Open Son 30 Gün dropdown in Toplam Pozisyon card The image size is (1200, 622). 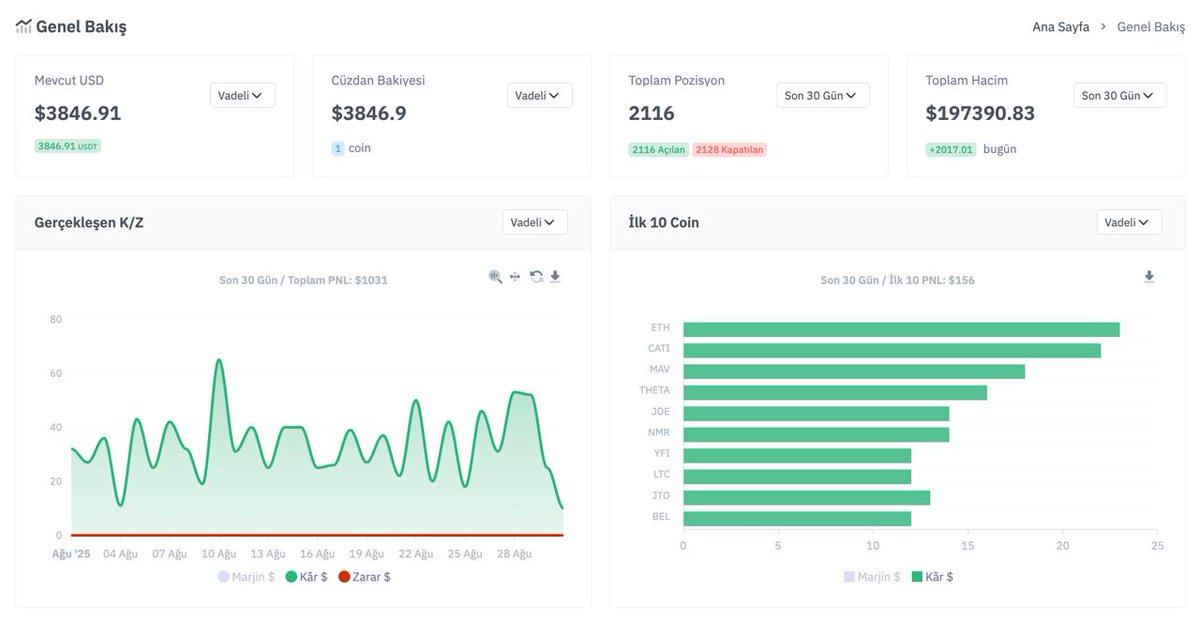(823, 95)
